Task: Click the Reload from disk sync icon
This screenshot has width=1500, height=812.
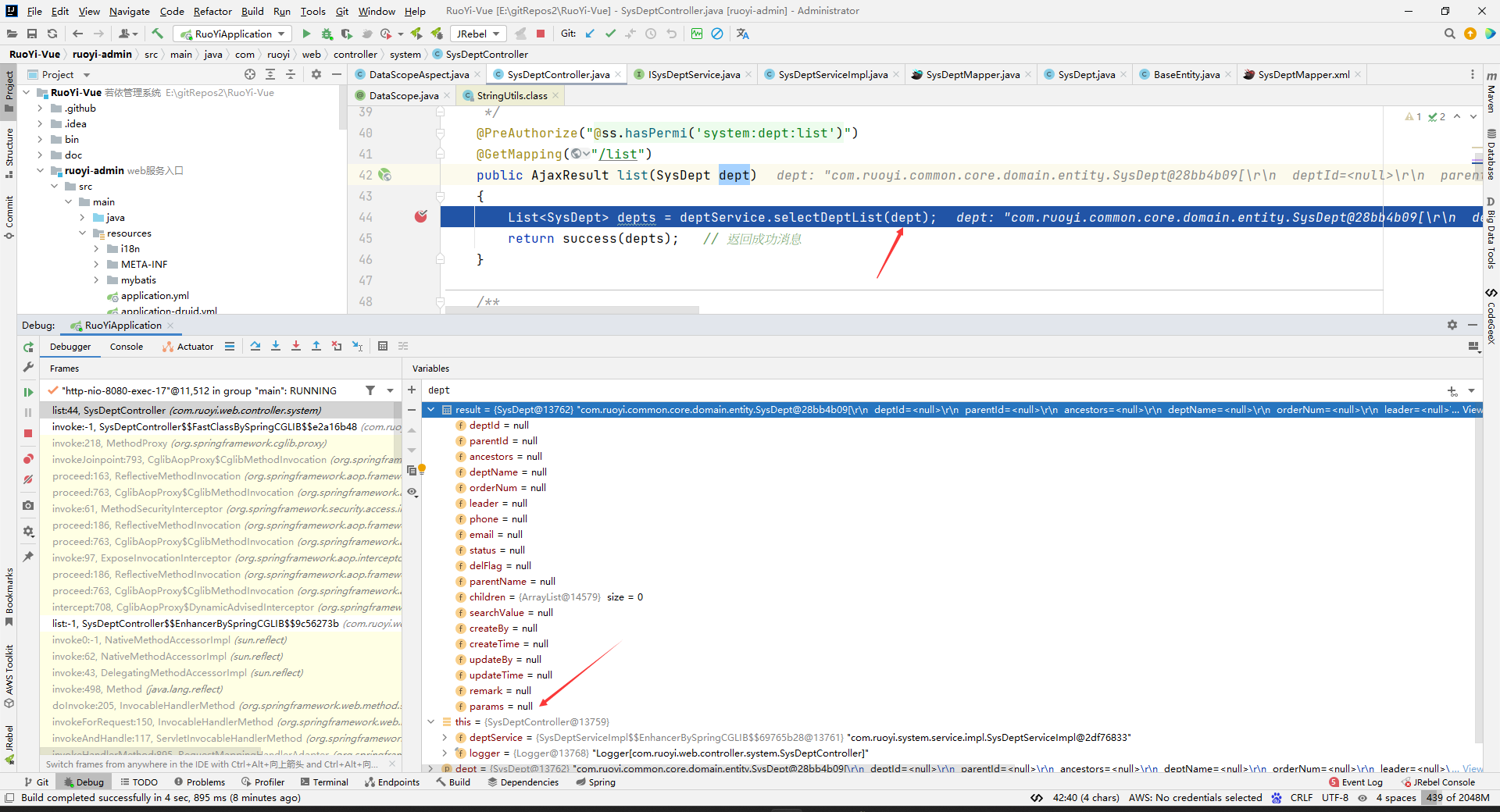Action: 52,34
